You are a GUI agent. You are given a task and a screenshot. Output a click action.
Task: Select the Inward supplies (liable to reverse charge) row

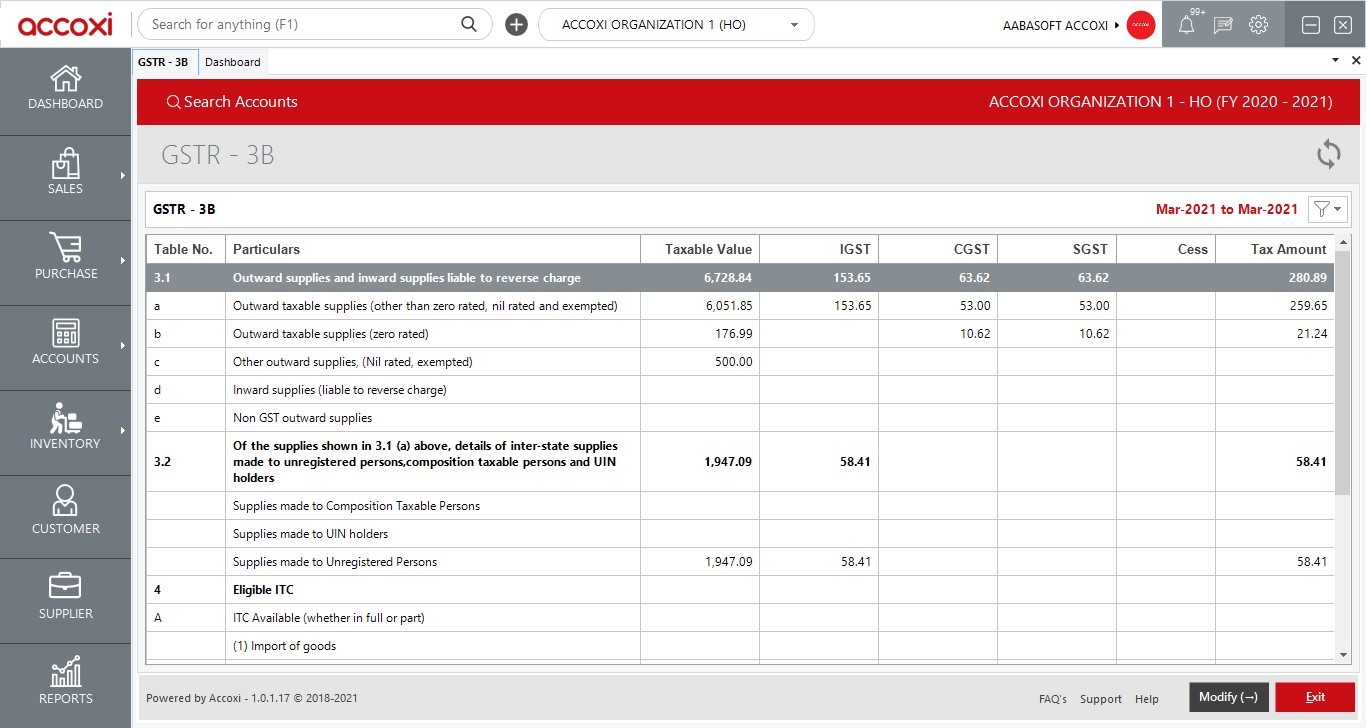[740, 390]
